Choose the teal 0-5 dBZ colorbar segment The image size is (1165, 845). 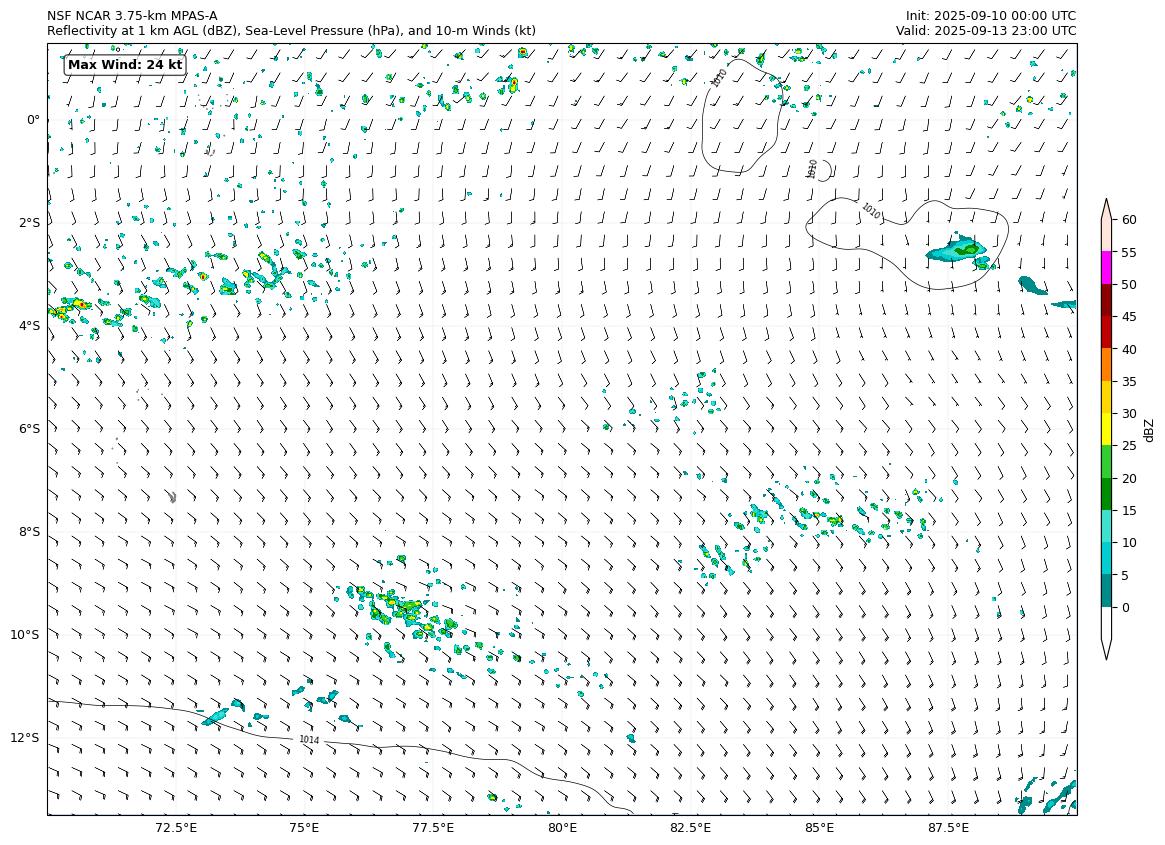click(x=1107, y=591)
